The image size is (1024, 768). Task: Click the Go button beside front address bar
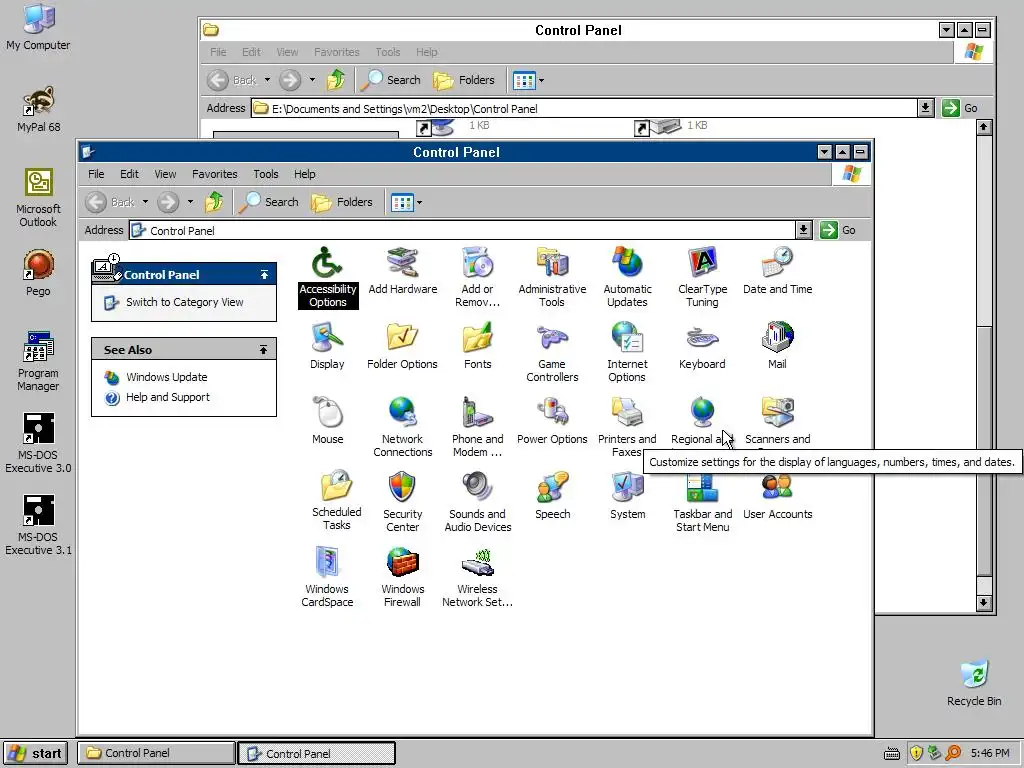click(838, 230)
